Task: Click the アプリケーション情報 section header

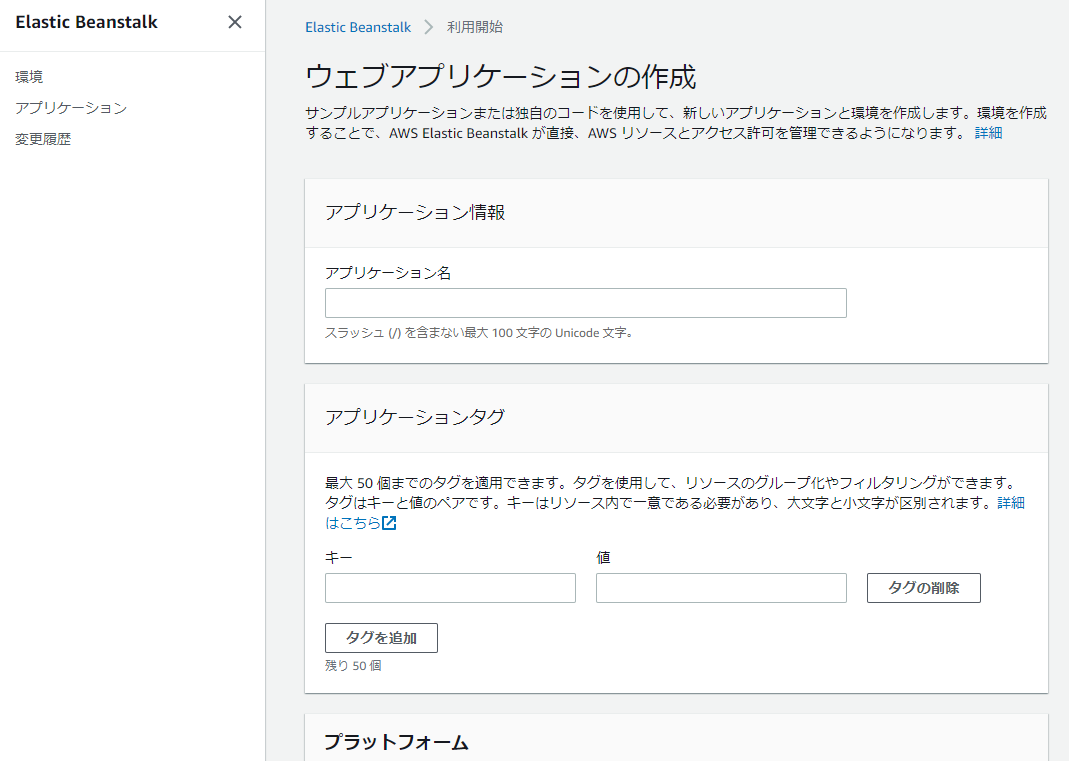Action: tap(415, 213)
